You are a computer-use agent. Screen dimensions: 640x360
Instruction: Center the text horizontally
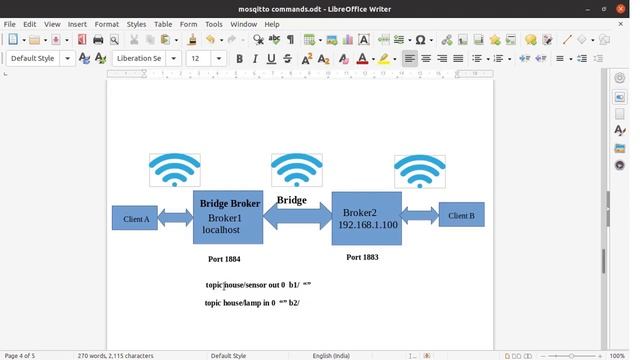pyautogui.click(x=426, y=59)
